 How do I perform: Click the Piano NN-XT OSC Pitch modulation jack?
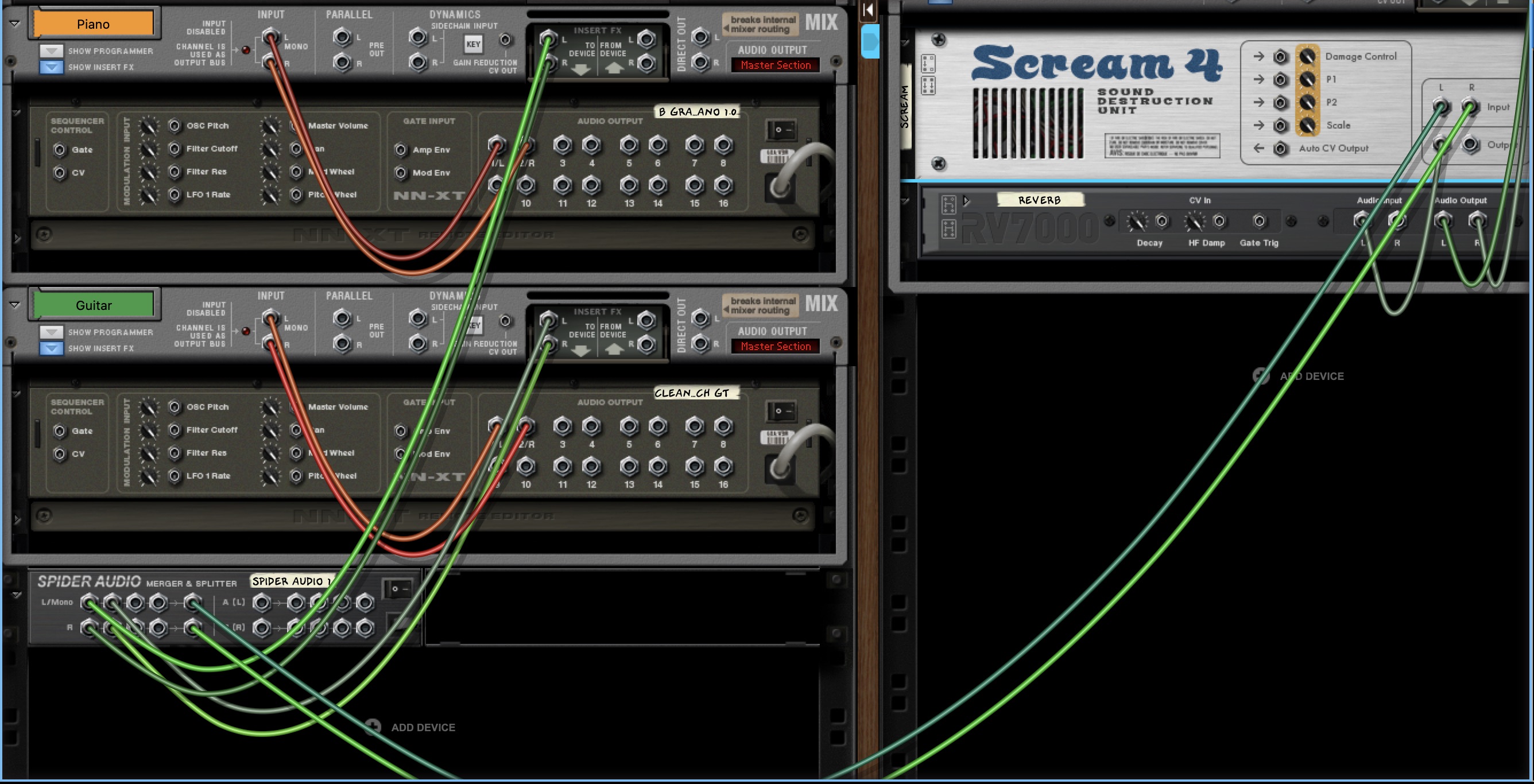pyautogui.click(x=175, y=126)
